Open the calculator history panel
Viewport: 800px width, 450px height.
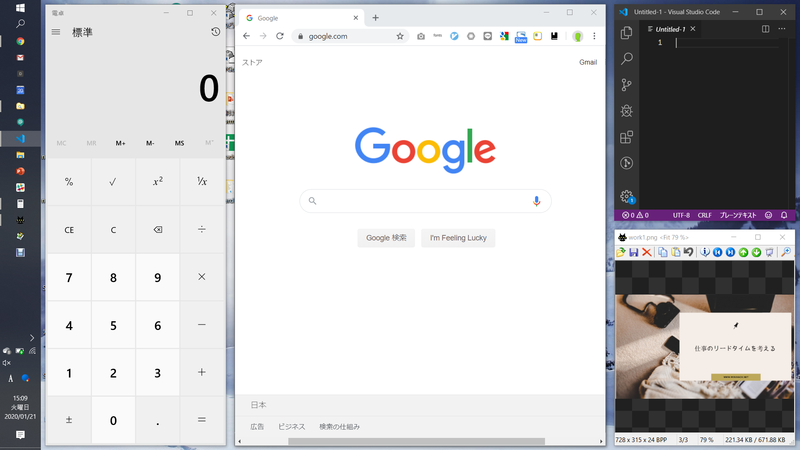[x=215, y=32]
